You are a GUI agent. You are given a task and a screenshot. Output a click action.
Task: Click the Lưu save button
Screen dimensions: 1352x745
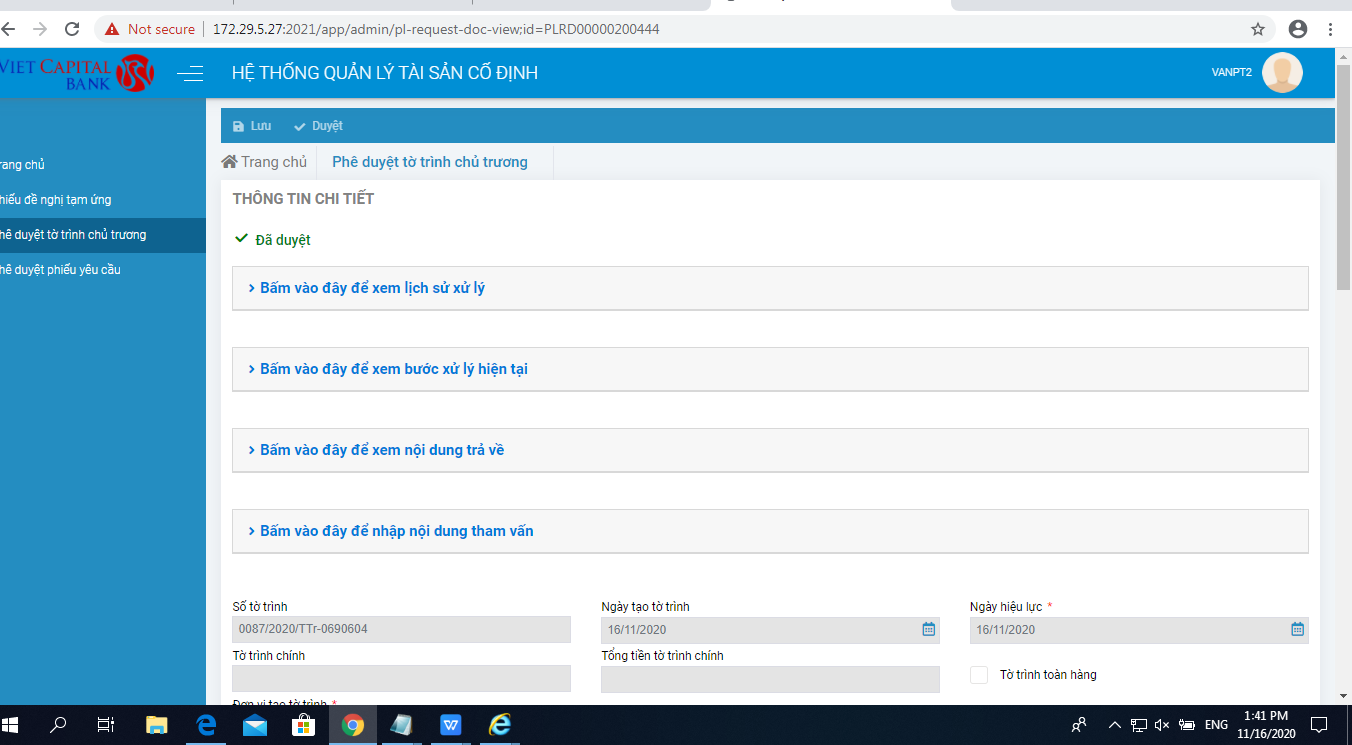tap(252, 126)
